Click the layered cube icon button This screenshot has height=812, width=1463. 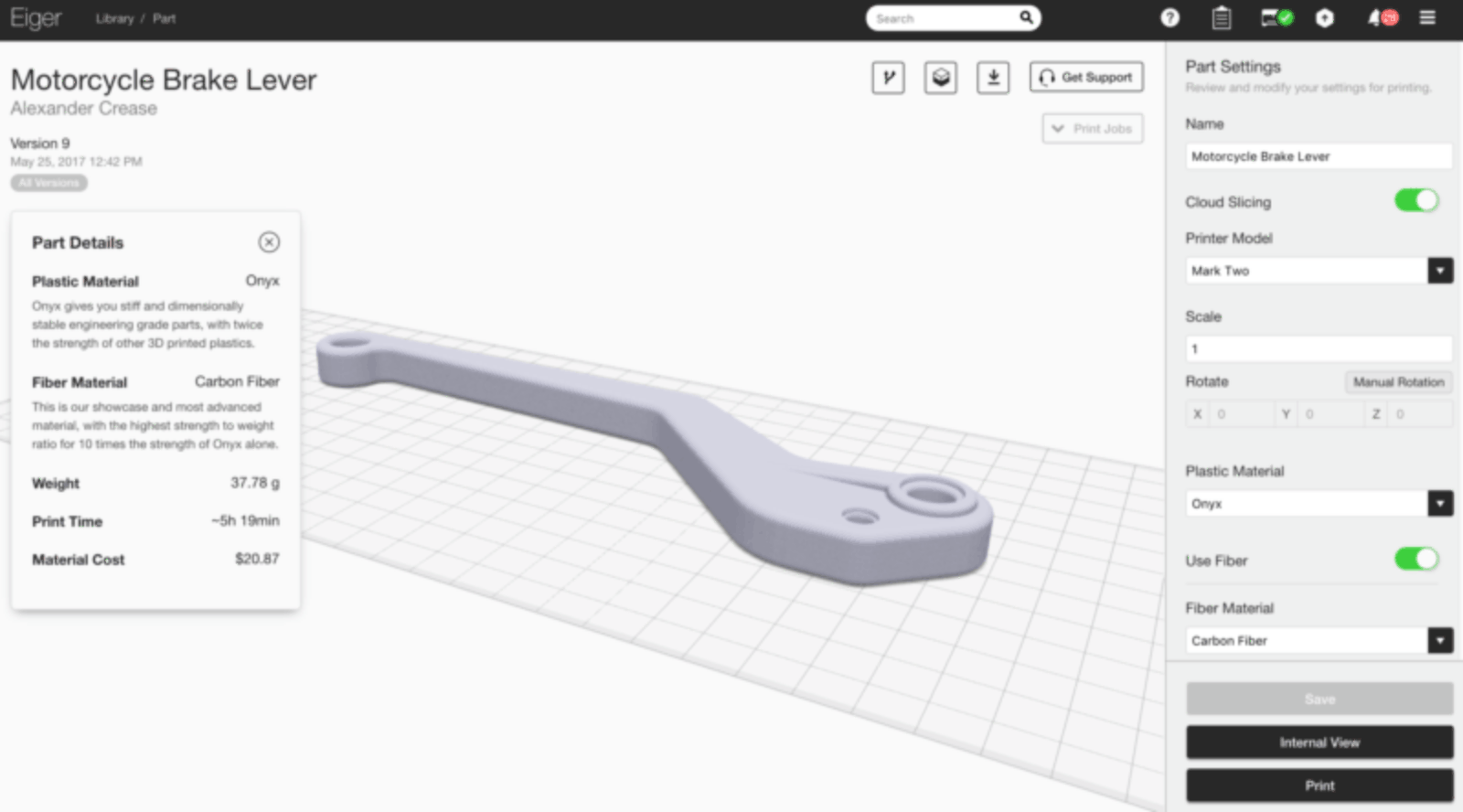point(941,78)
